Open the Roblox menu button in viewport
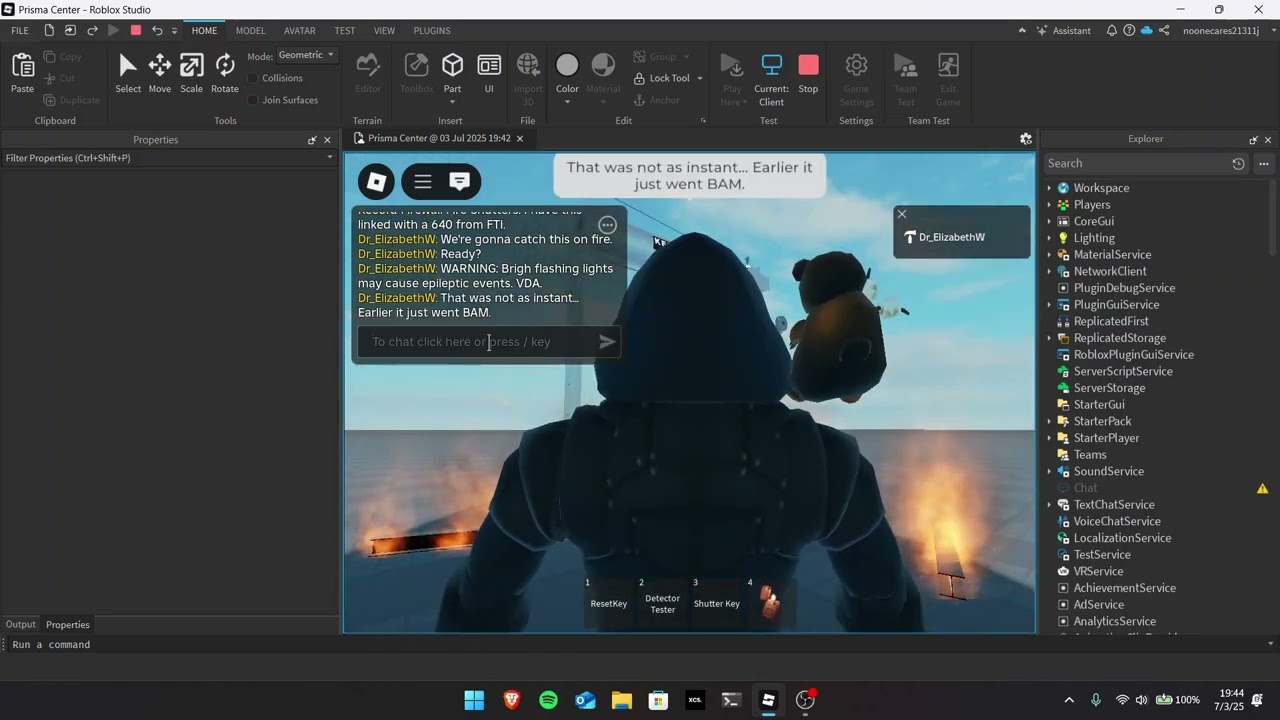1280x720 pixels. [377, 181]
